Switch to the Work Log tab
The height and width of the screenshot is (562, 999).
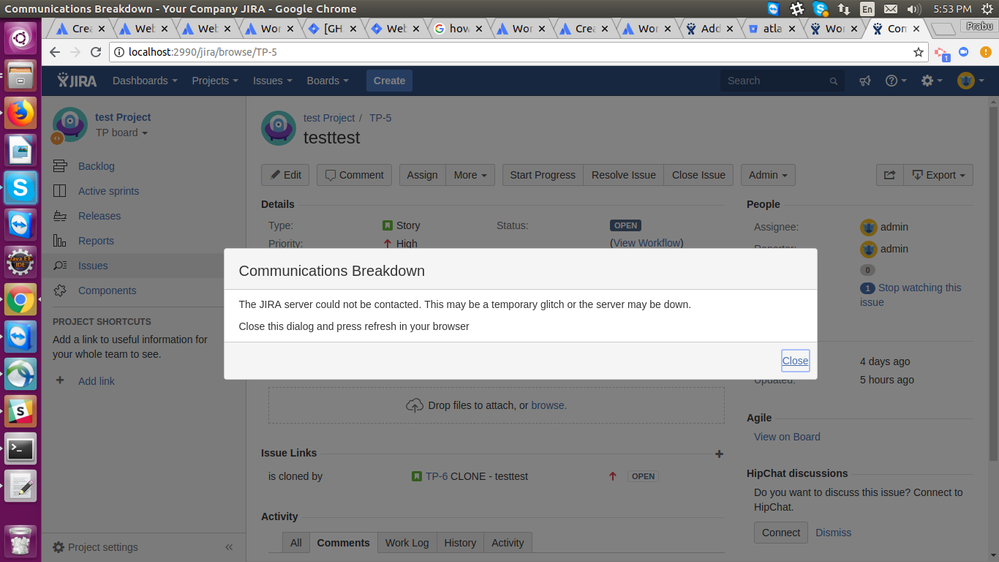(406, 543)
